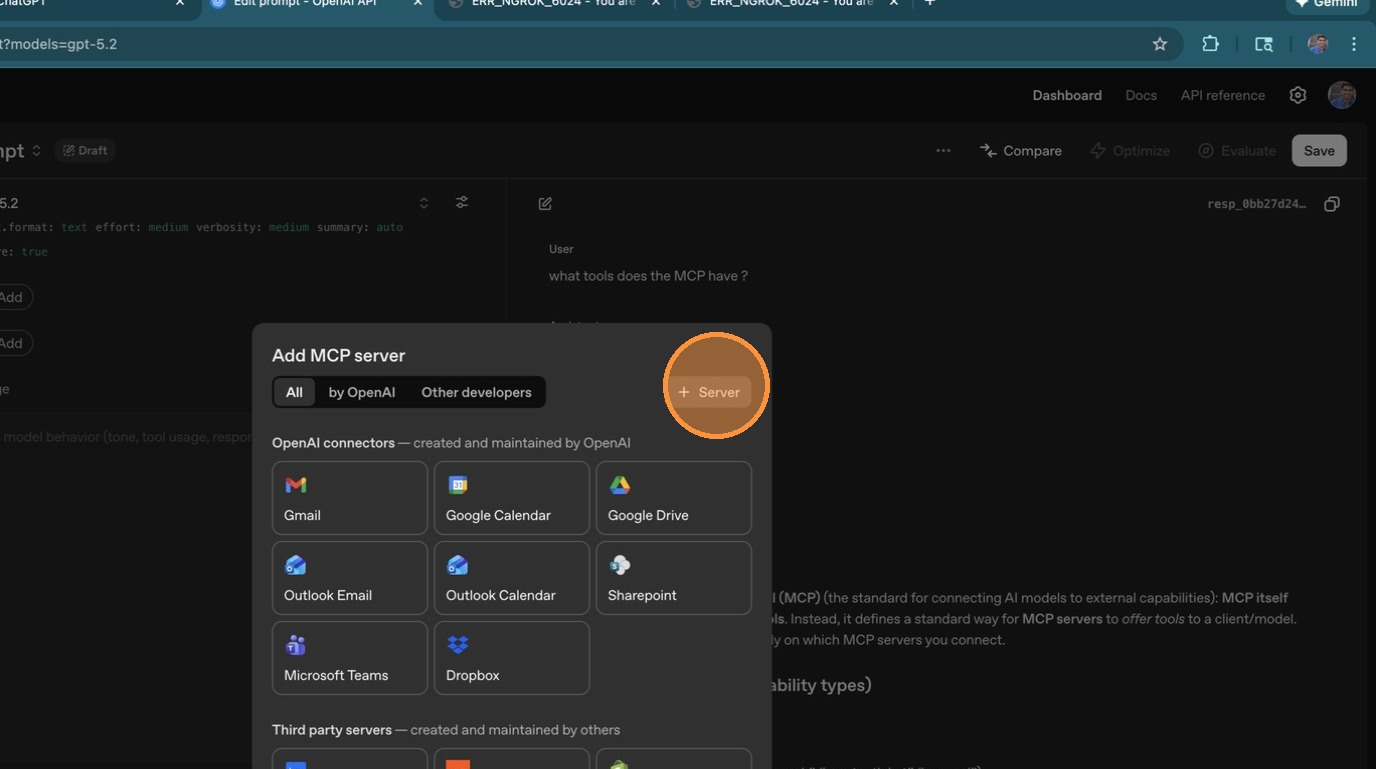This screenshot has height=769, width=1376.
Task: Pick the Dropbox connector
Action: pyautogui.click(x=512, y=658)
